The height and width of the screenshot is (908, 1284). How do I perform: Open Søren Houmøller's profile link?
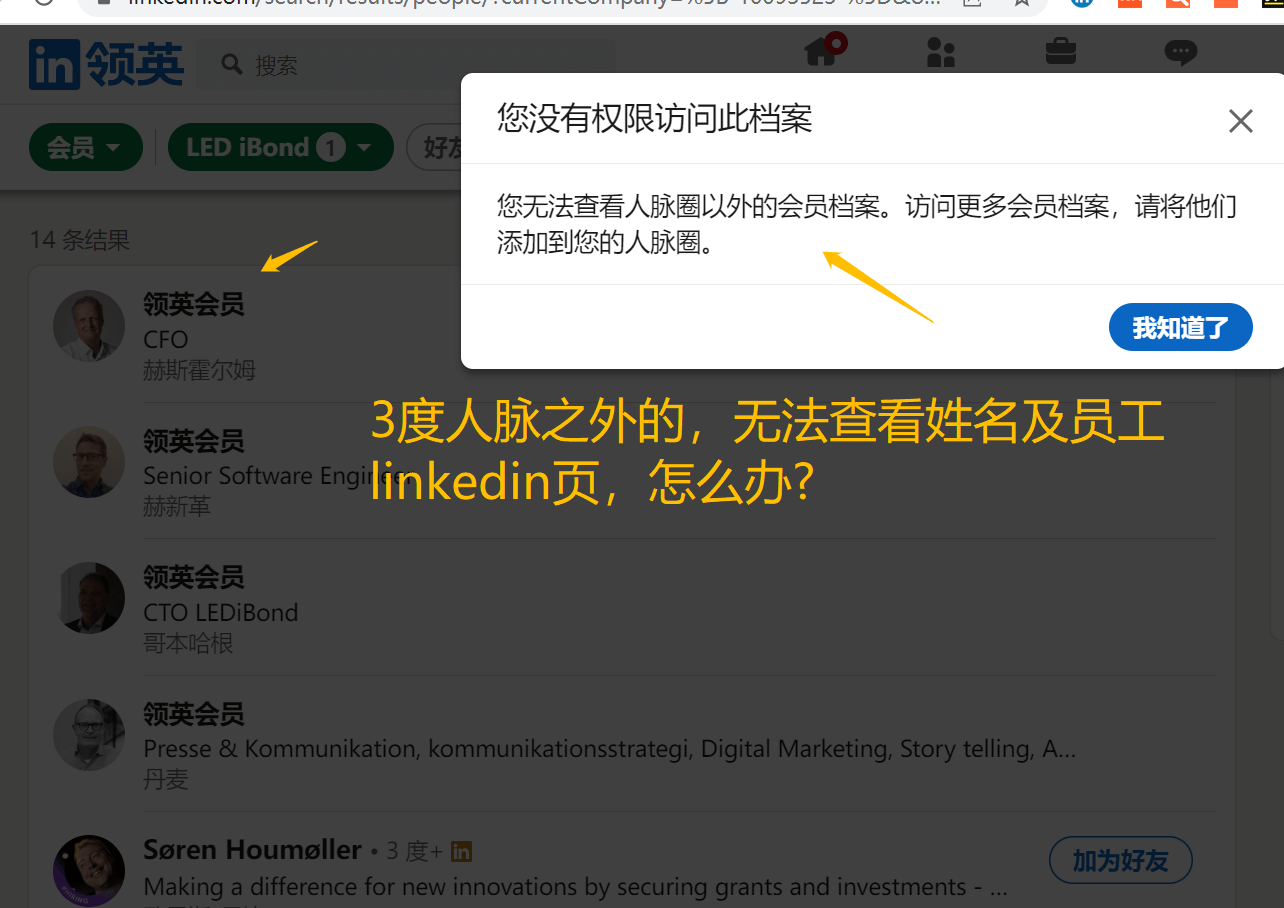252,850
